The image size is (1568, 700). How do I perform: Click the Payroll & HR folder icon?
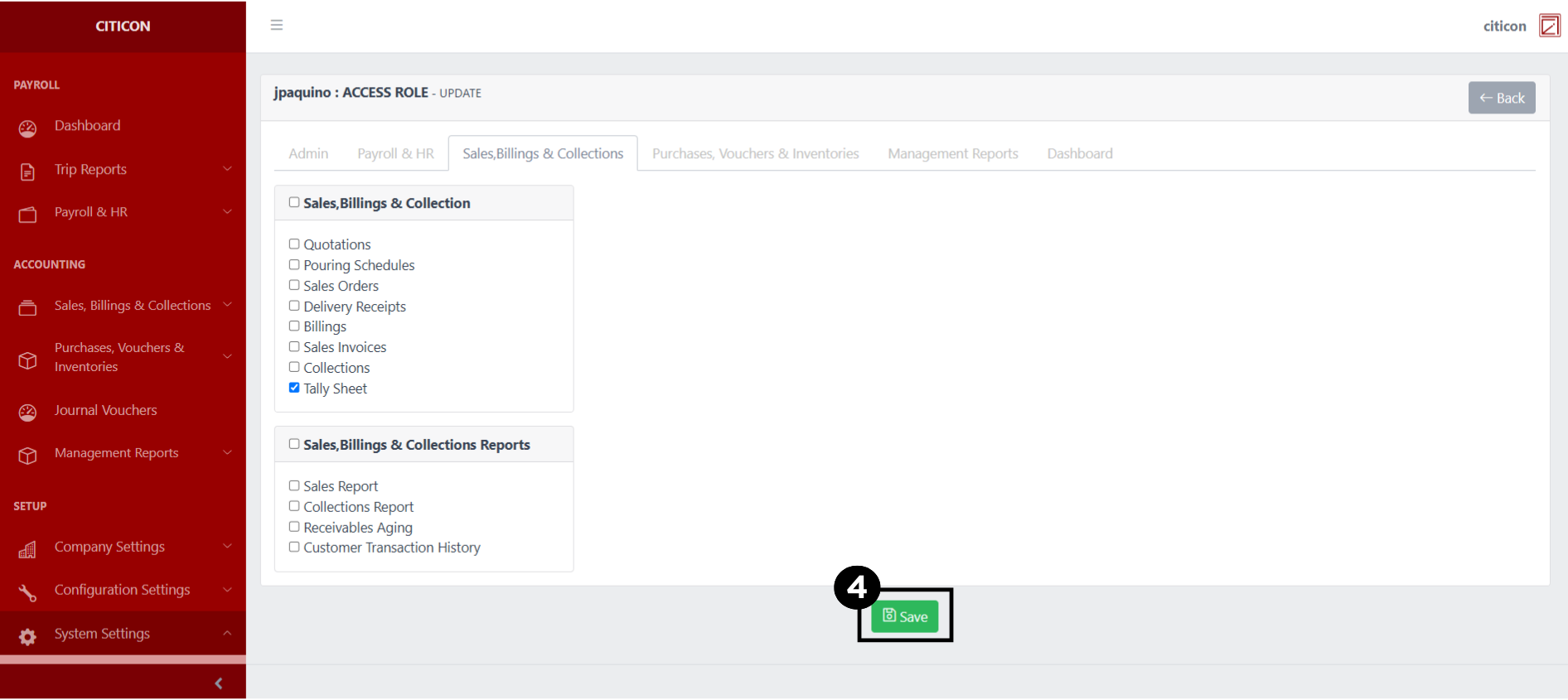click(27, 215)
